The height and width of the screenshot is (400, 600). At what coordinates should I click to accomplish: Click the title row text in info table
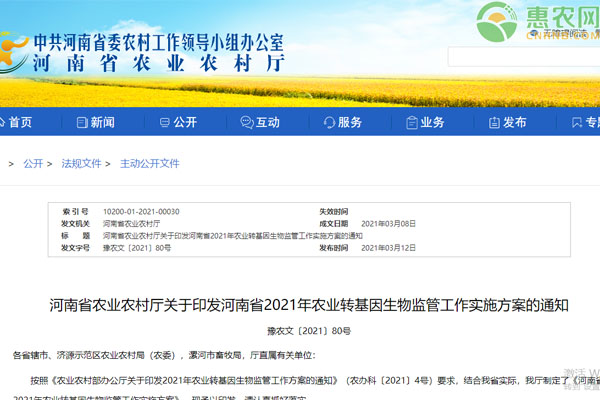233,236
